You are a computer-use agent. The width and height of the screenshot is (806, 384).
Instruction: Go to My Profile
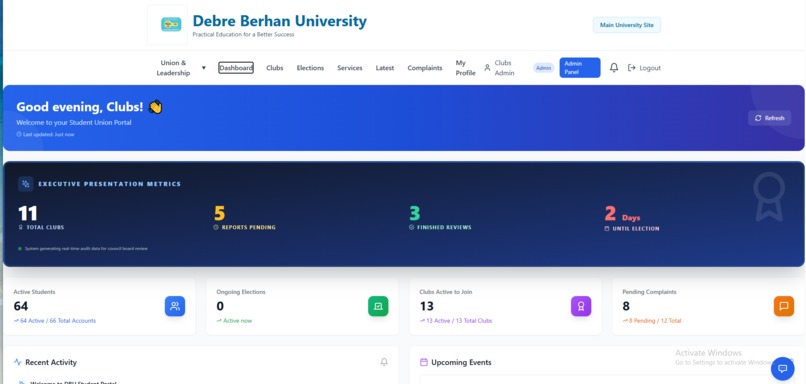tap(466, 68)
